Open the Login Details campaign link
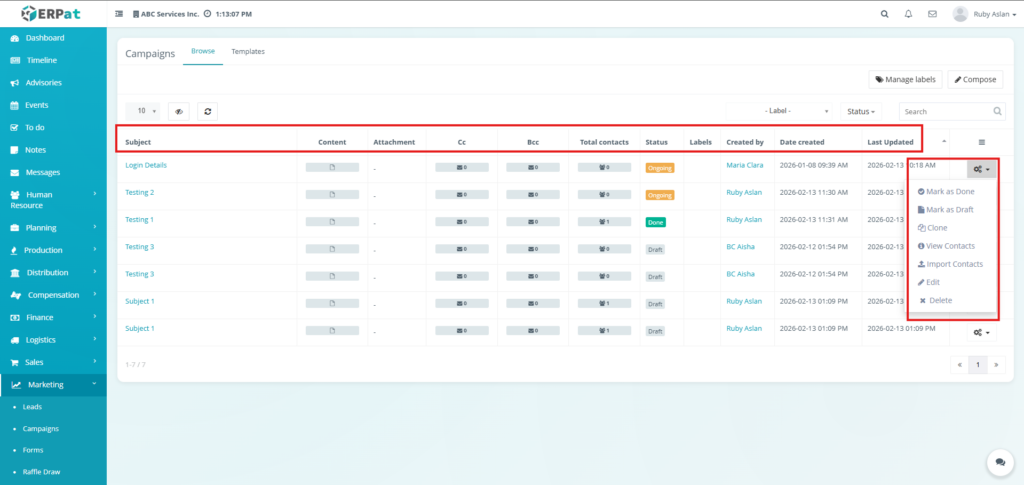The height and width of the screenshot is (485, 1024). (146, 165)
